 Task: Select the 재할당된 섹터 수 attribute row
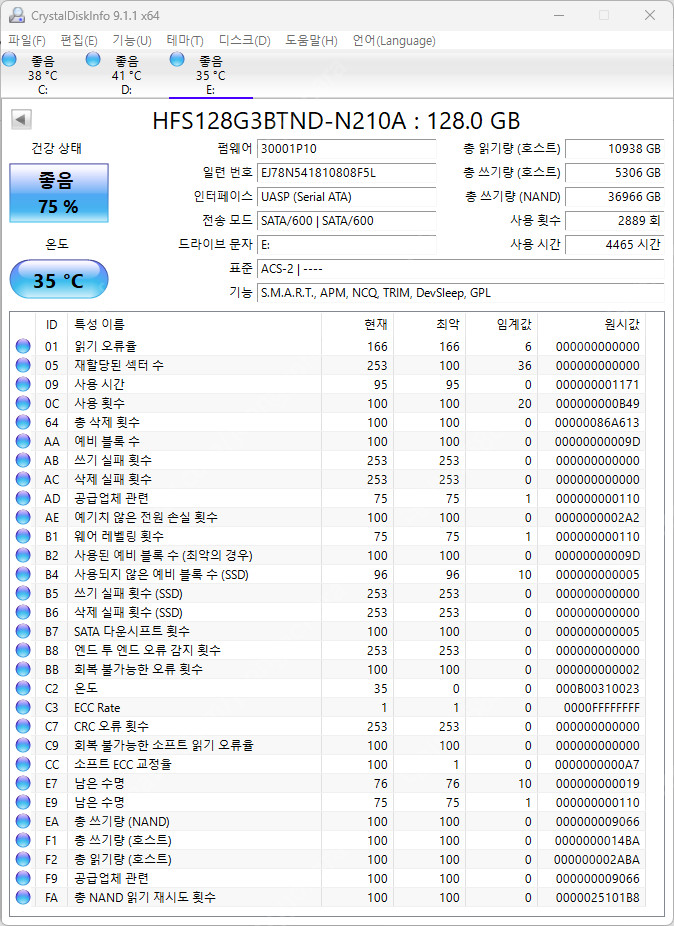pyautogui.click(x=330, y=365)
